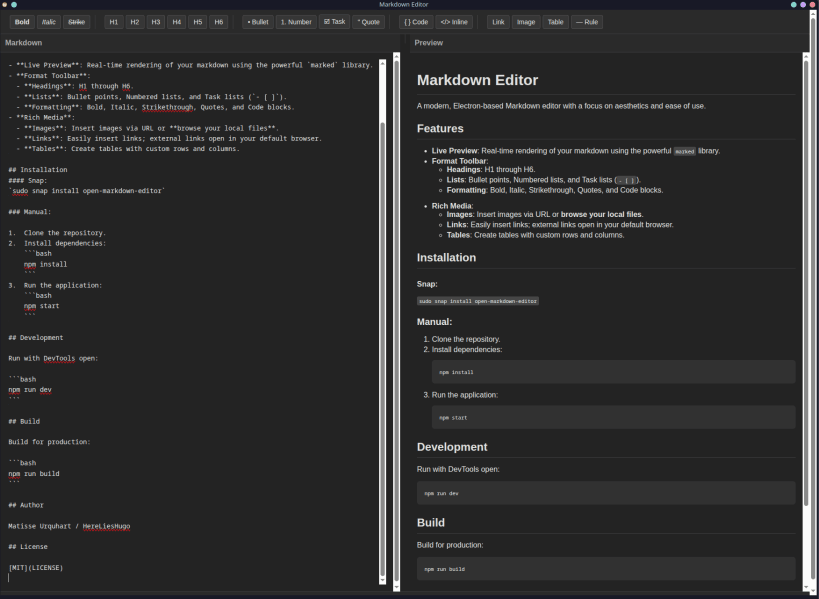The width and height of the screenshot is (819, 599).
Task: Click the 'npm run build' code block in Preview
Action: 606,569
